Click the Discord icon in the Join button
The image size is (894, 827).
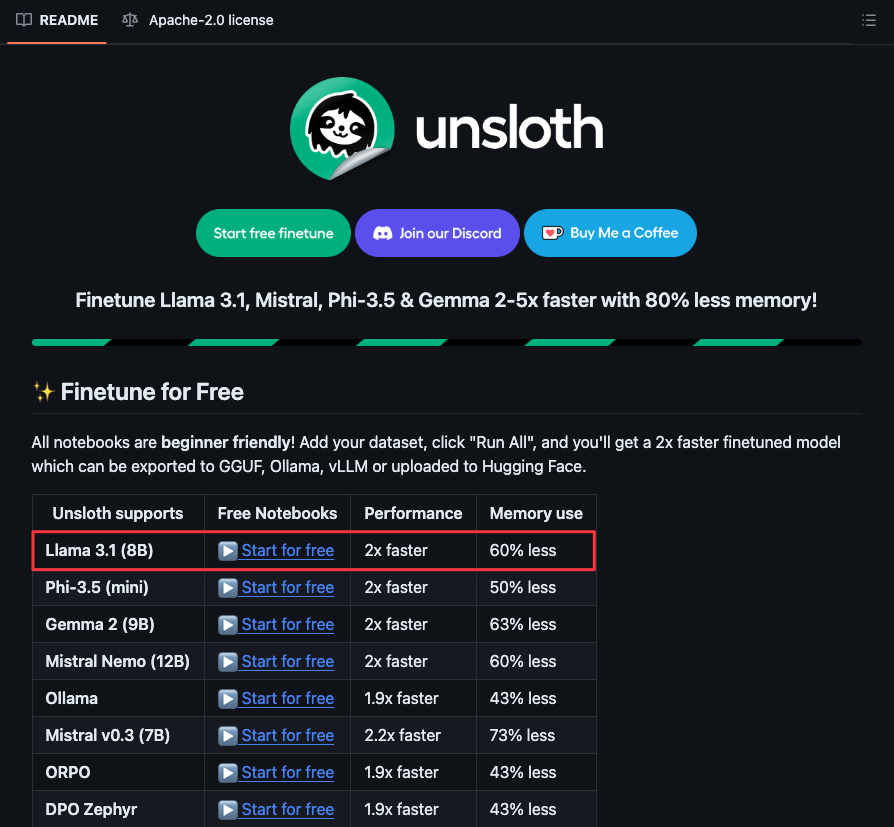point(383,233)
